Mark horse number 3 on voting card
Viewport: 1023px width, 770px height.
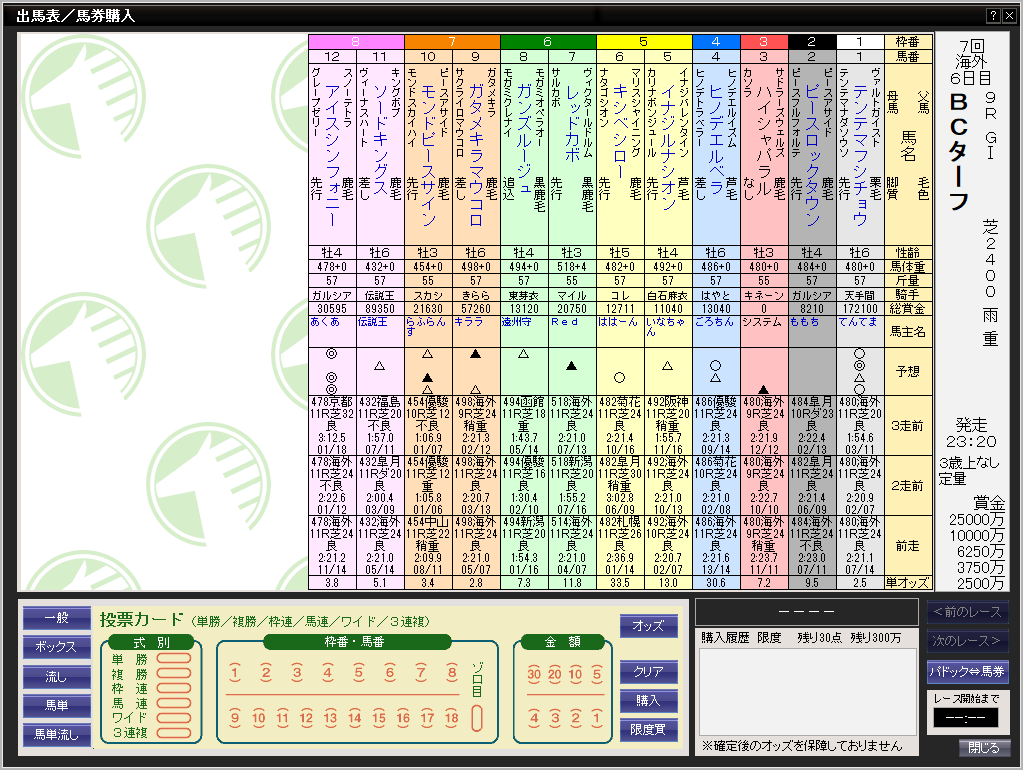click(x=297, y=673)
